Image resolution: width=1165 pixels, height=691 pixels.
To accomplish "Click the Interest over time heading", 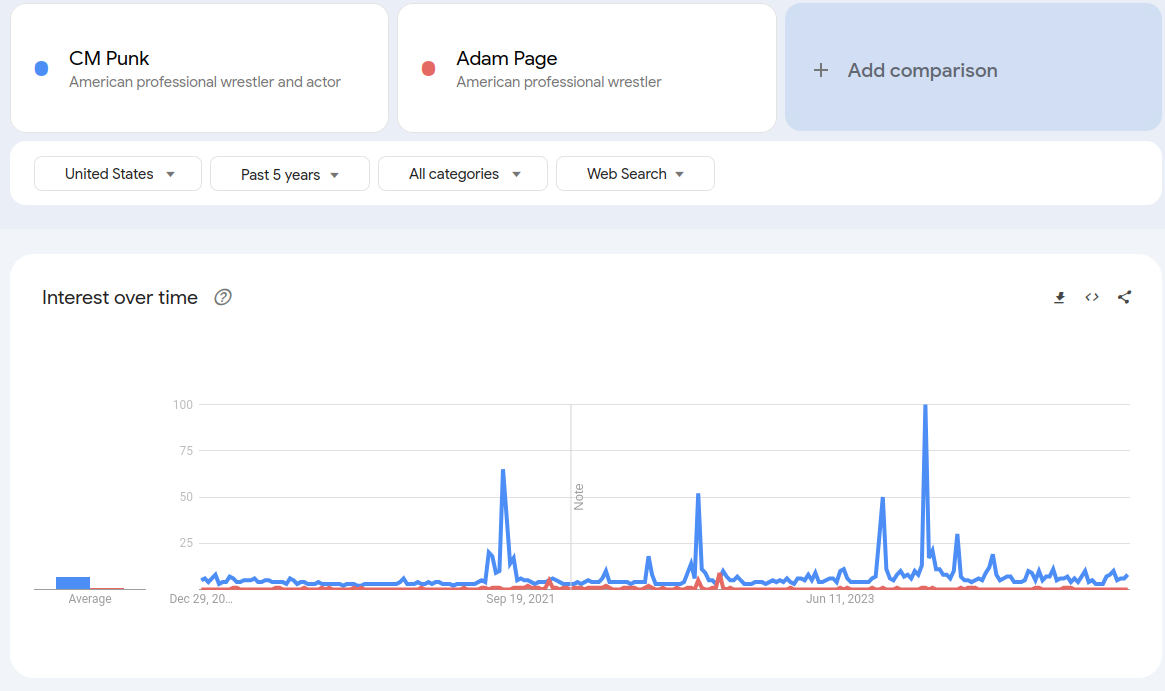I will [x=120, y=297].
